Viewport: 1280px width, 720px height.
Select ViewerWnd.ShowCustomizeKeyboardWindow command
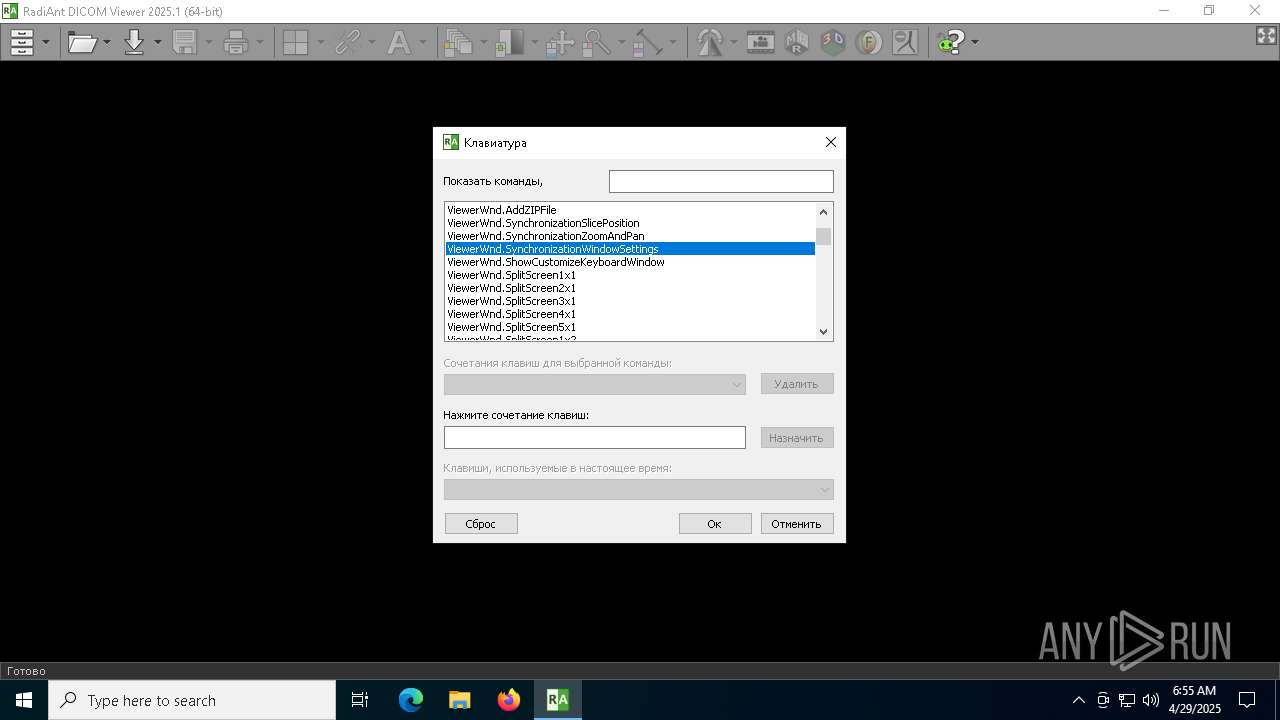point(630,262)
